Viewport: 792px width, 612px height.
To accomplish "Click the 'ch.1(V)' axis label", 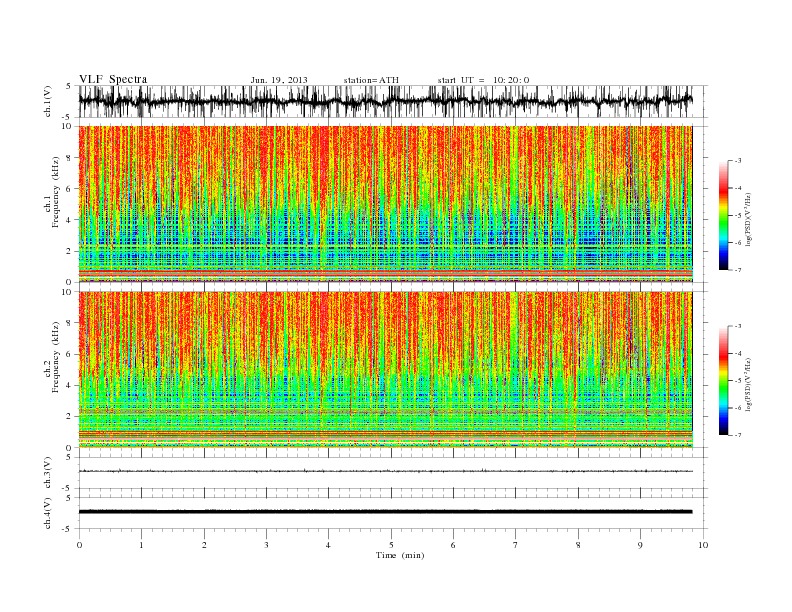I will click(48, 101).
